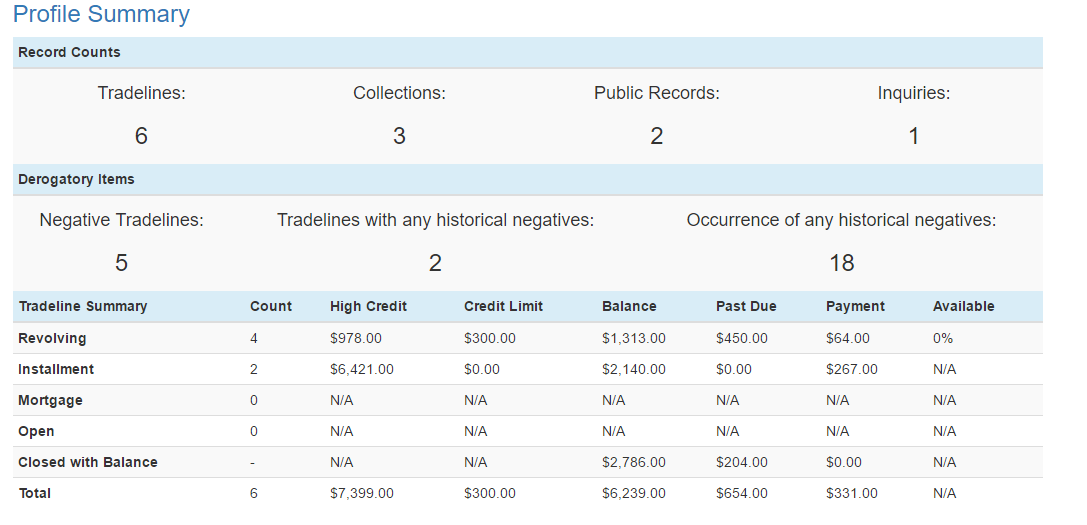This screenshot has height=525, width=1087.
Task: Click the Past Due column header
Action: coord(746,307)
